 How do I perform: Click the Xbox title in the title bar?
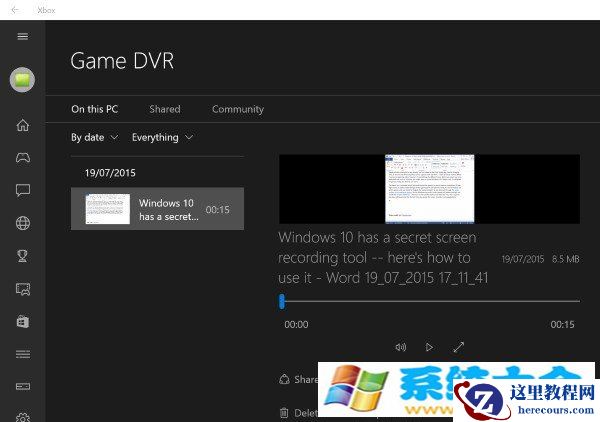coord(46,10)
